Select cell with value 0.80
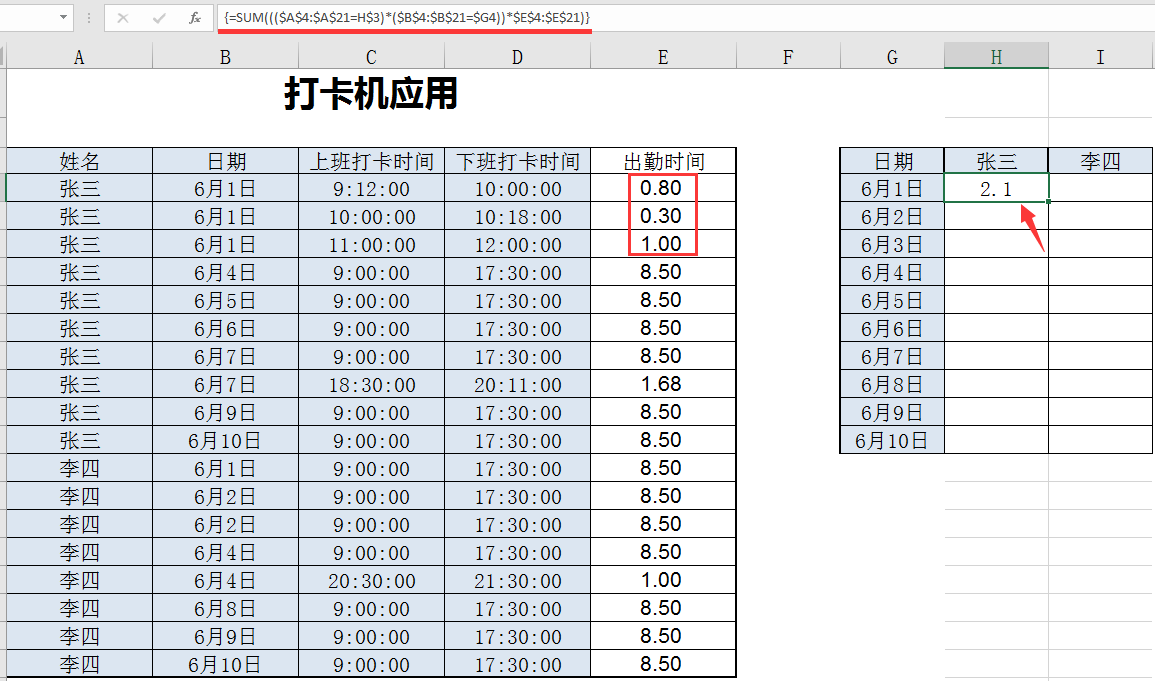Screen dimensions: 1155x681 tap(663, 188)
